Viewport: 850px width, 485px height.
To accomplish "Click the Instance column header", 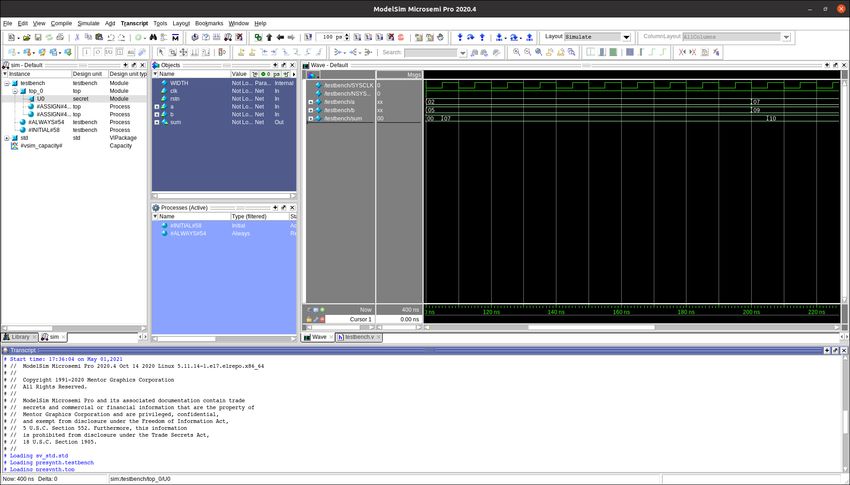I will tap(36, 74).
